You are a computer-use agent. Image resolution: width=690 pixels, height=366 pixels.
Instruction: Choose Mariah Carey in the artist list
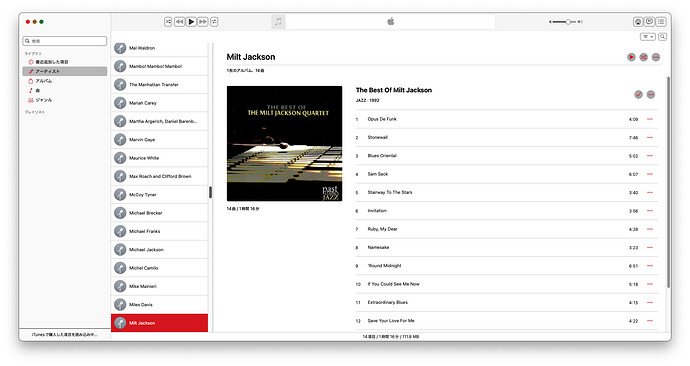tap(159, 103)
